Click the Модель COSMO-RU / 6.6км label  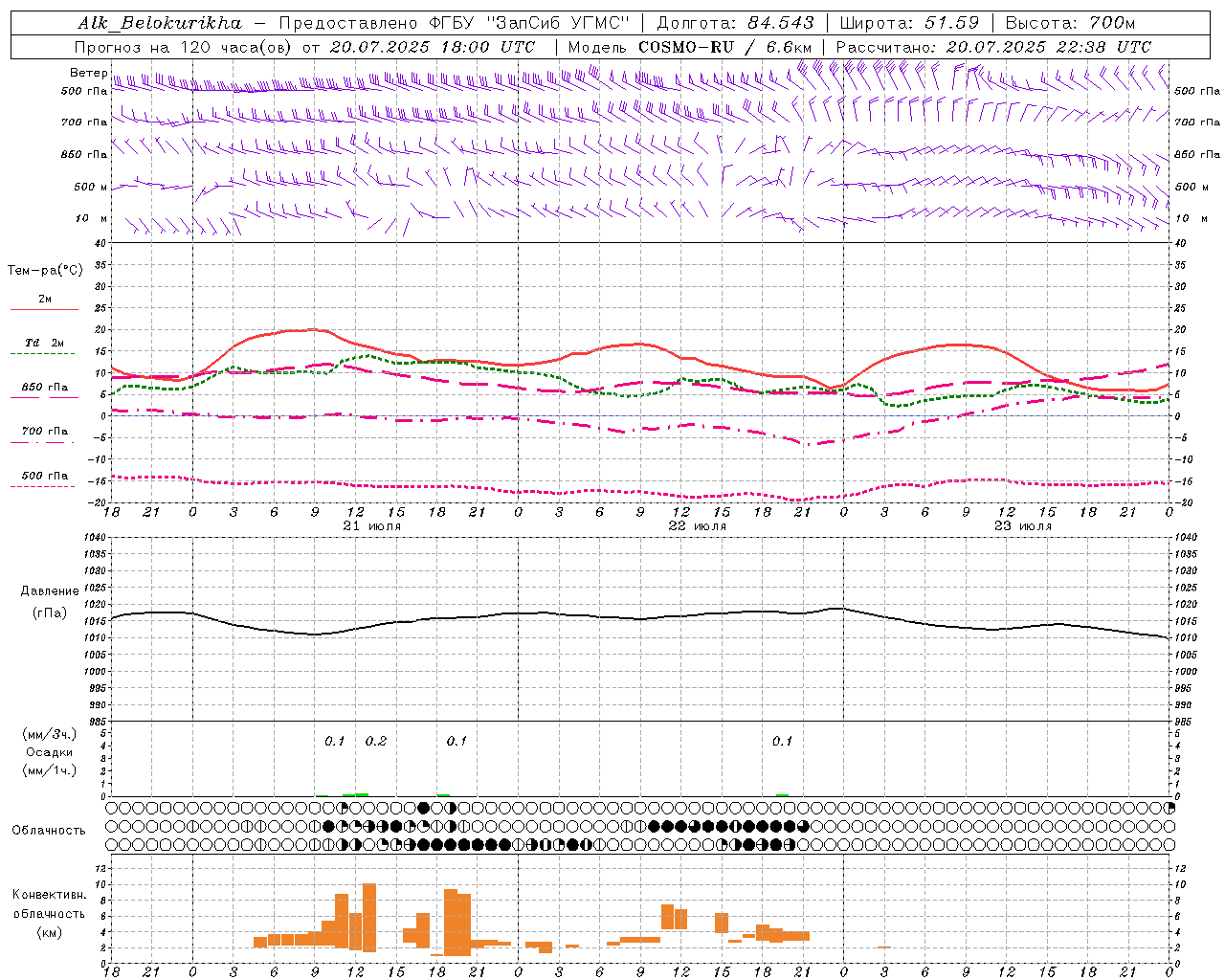click(690, 47)
